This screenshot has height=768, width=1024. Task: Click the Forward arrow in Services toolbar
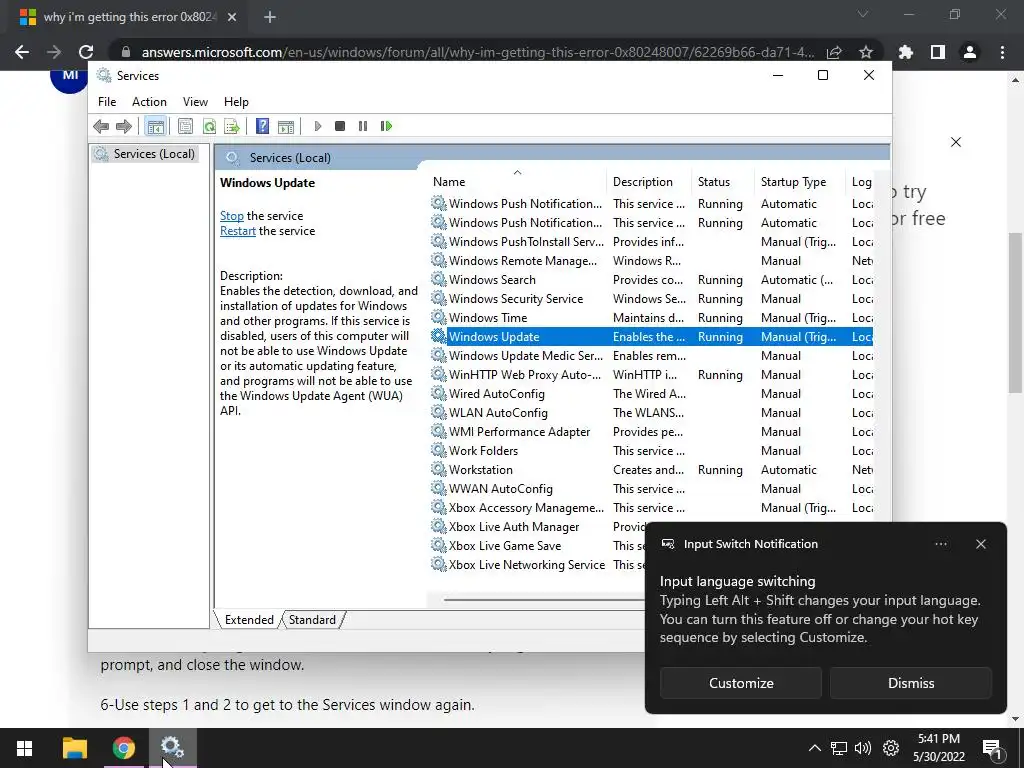(x=123, y=126)
